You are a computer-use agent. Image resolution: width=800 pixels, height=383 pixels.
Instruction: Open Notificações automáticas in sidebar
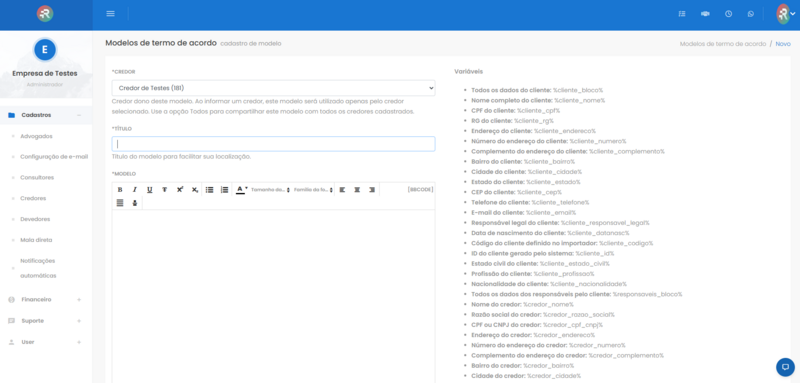[38, 268]
